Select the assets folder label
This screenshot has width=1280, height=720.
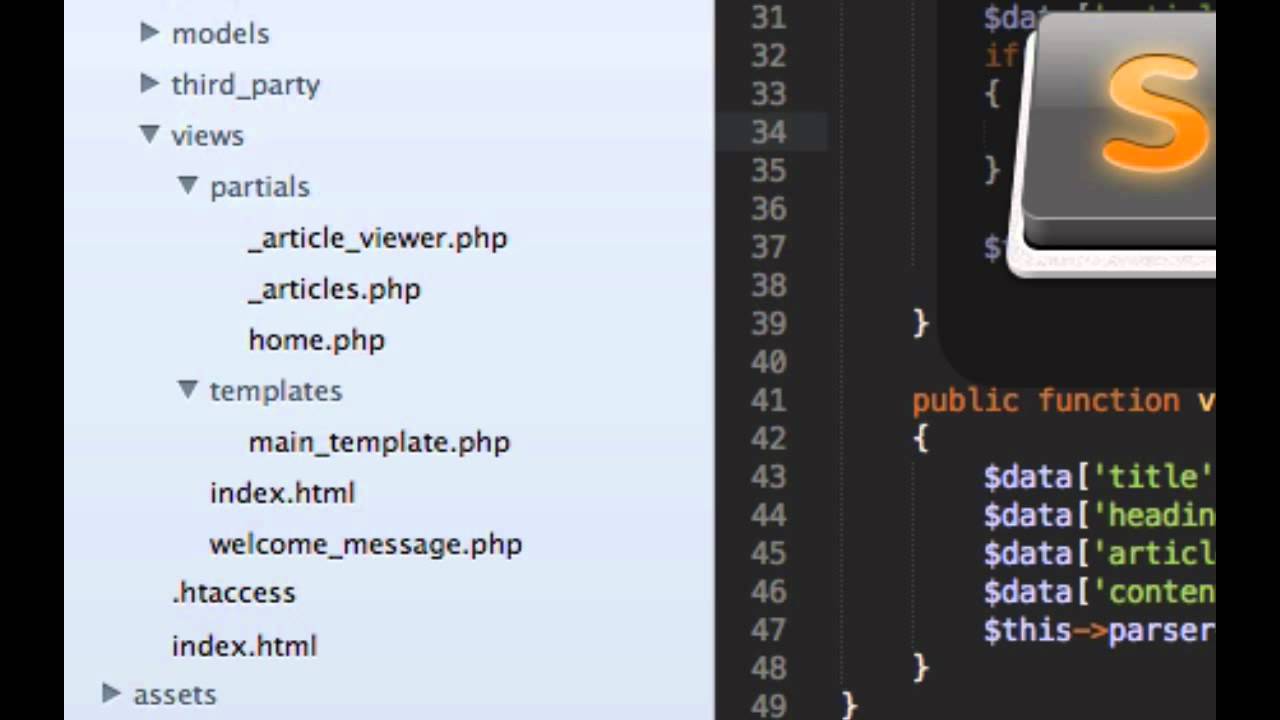175,694
